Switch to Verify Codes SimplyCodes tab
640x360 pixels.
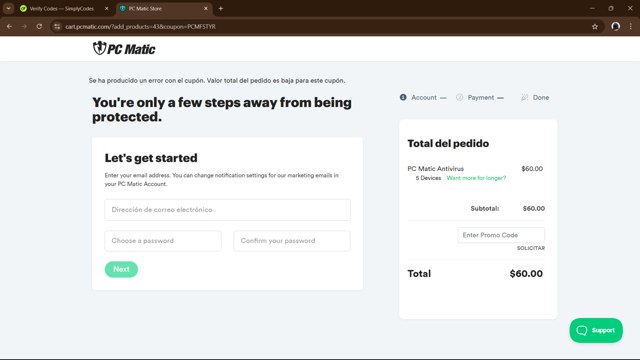pos(61,8)
